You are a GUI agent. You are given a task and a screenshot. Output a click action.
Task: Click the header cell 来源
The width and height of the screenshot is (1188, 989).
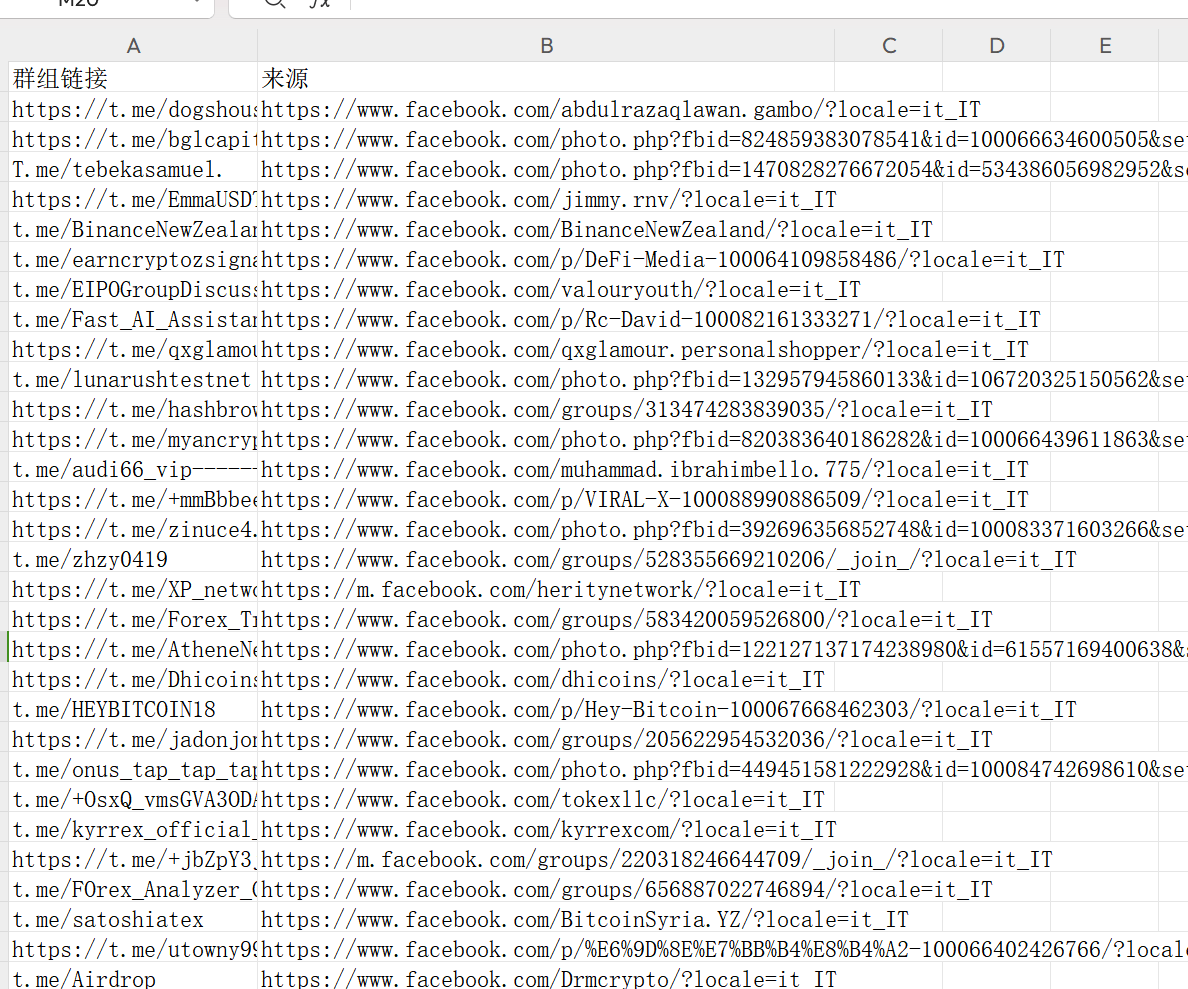(x=546, y=78)
